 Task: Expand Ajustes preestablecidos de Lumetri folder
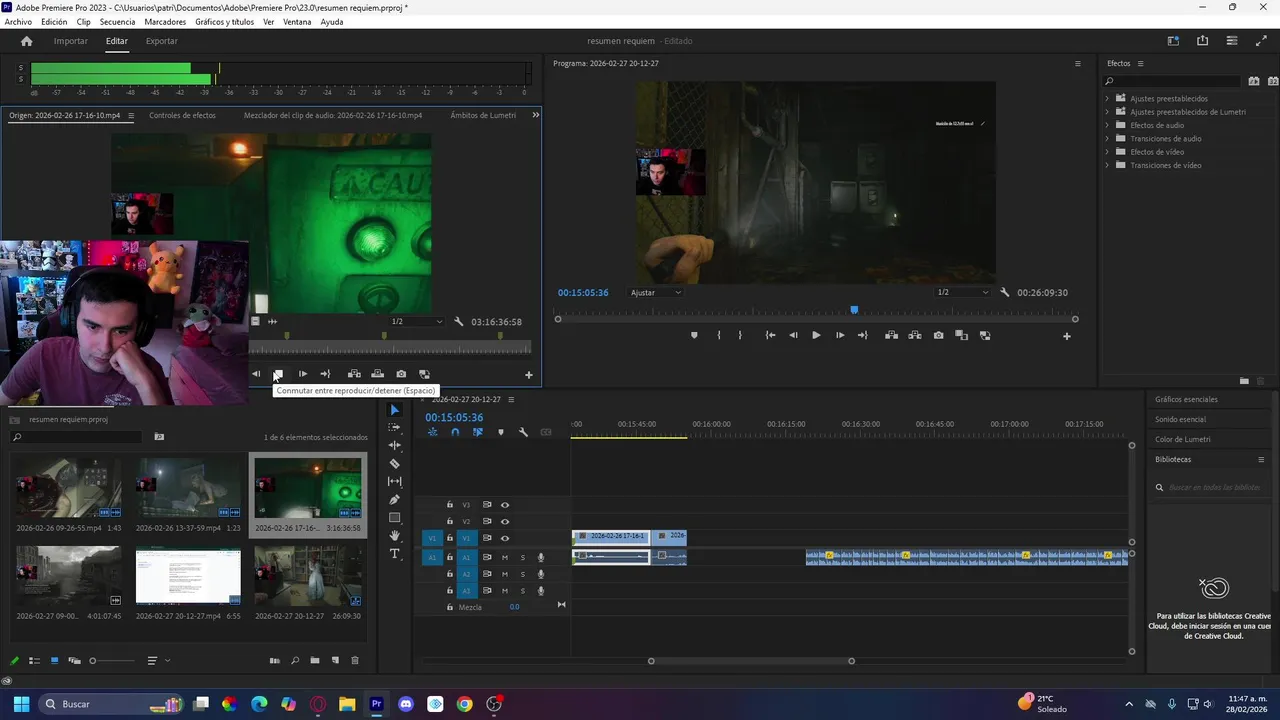(1107, 112)
